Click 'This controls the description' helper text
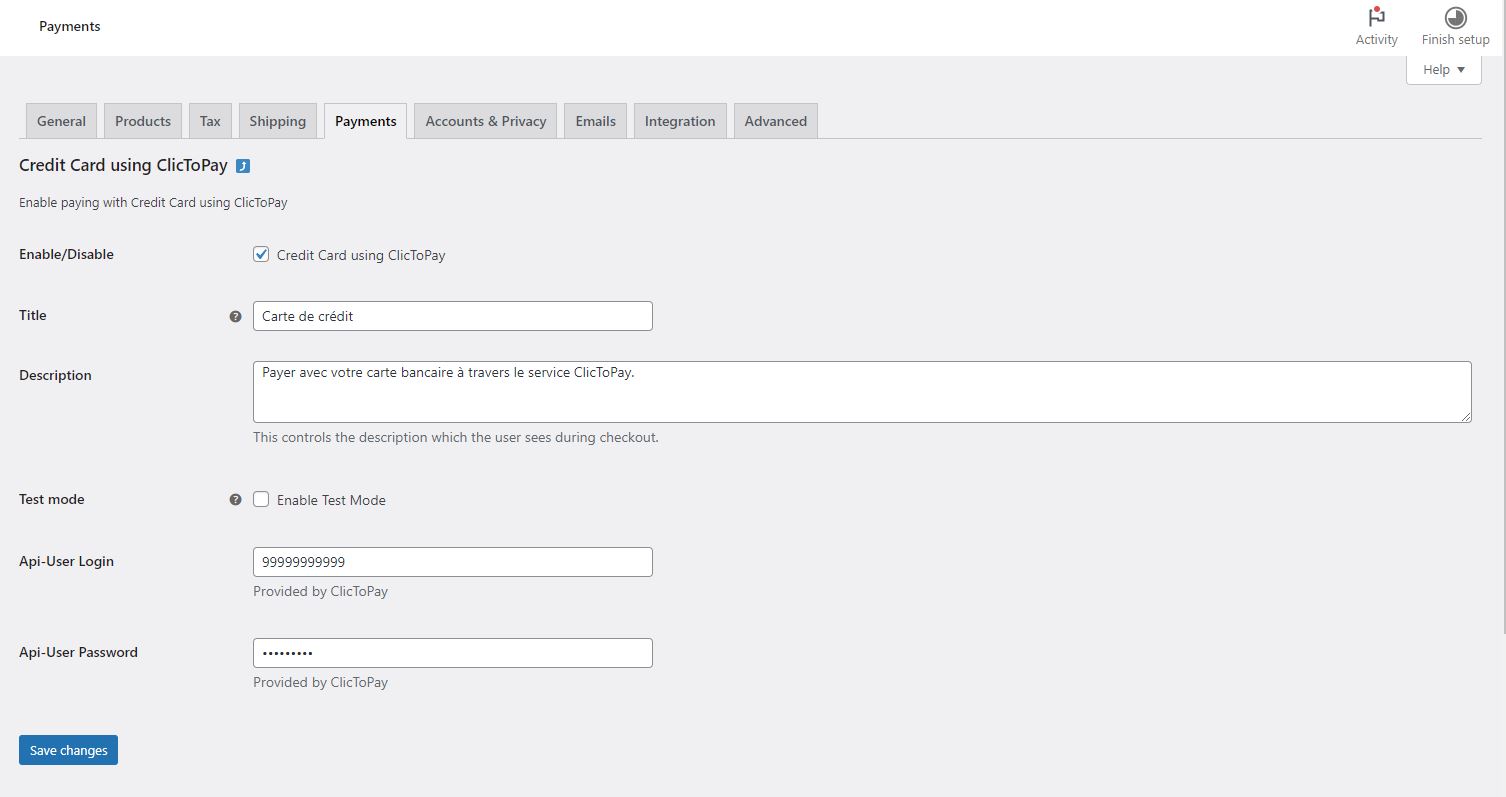1506x797 pixels. click(456, 437)
